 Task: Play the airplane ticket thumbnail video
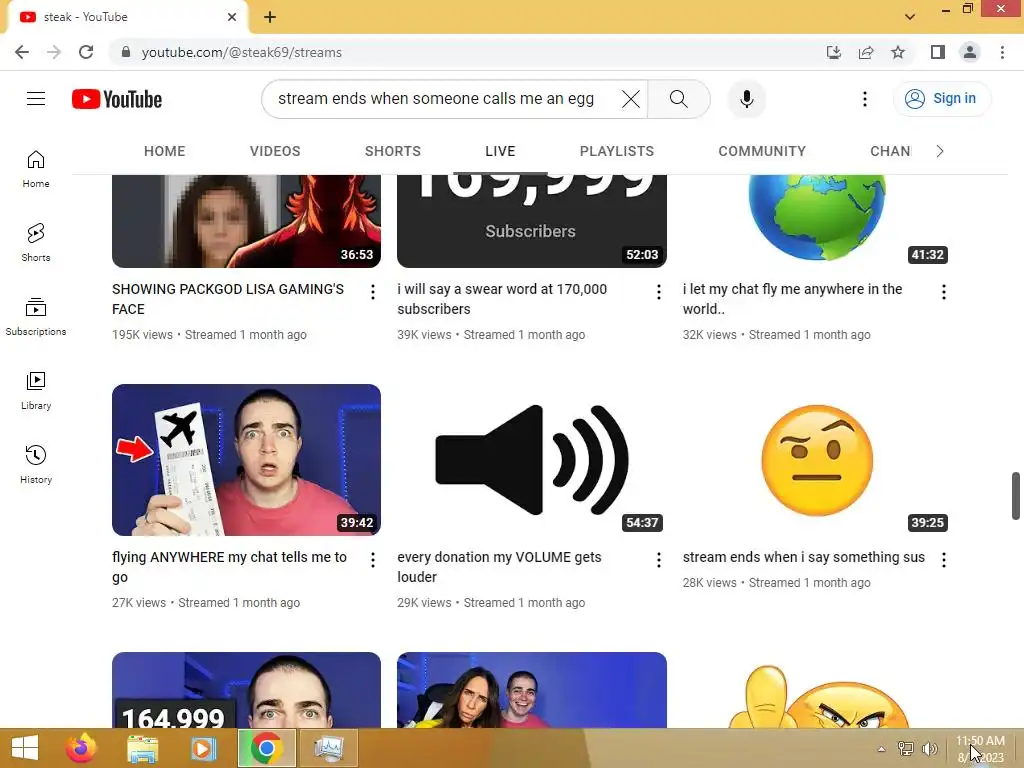point(246,460)
